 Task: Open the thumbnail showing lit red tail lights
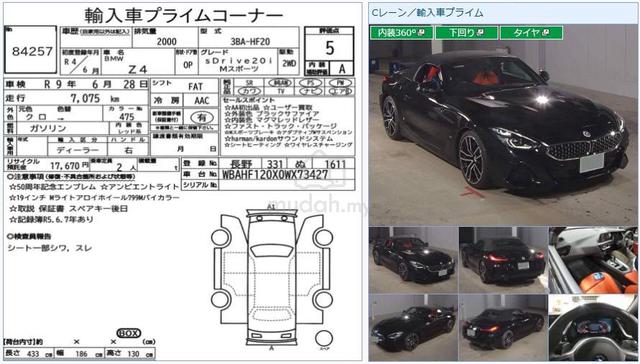pyautogui.click(x=503, y=260)
